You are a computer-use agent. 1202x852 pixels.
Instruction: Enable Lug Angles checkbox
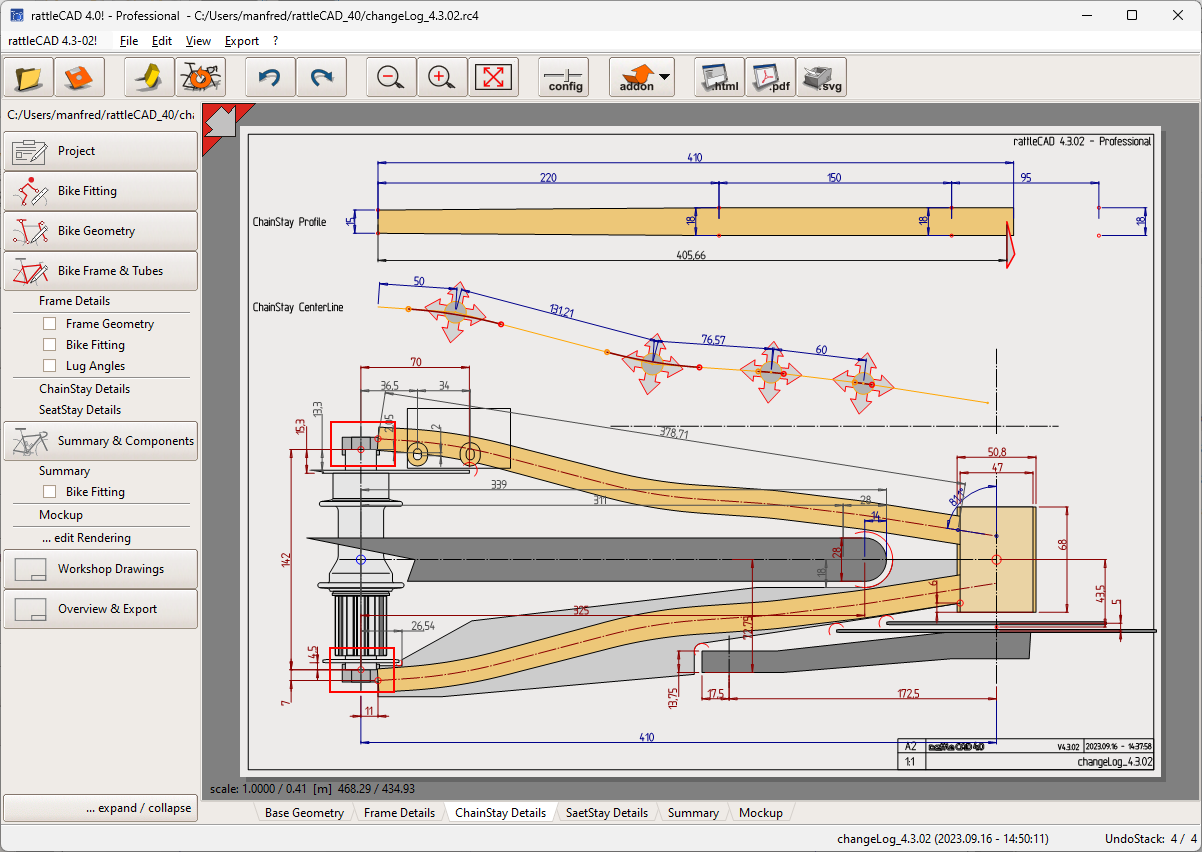pyautogui.click(x=49, y=366)
